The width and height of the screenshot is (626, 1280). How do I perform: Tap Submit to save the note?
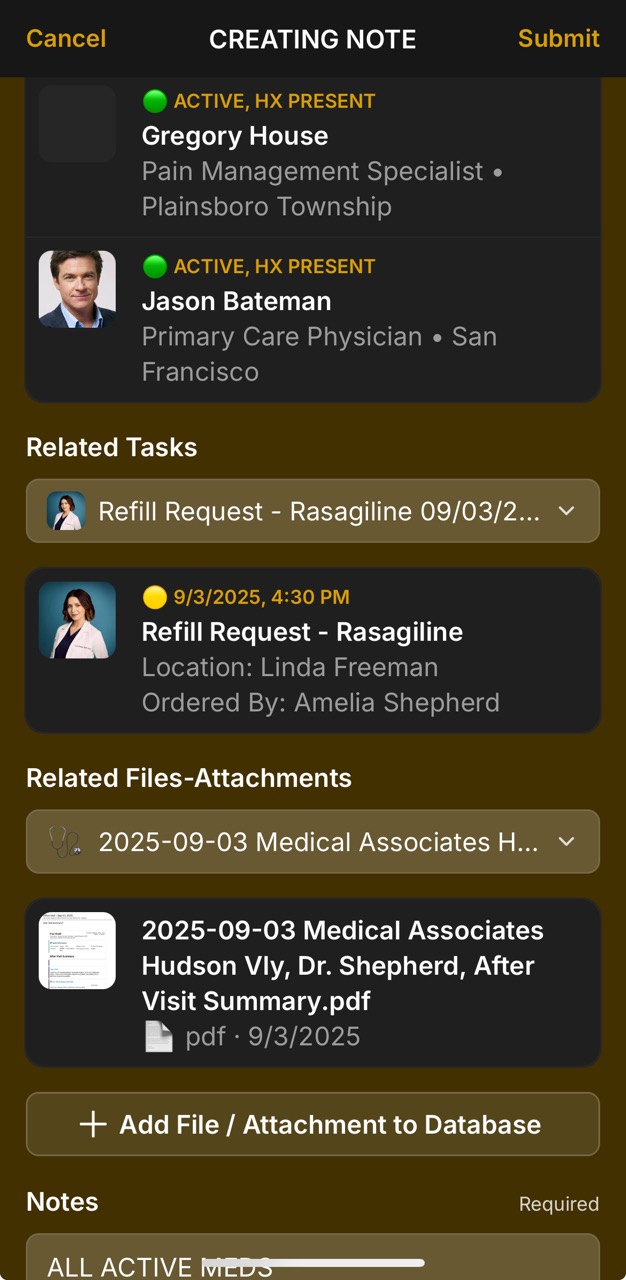pyautogui.click(x=558, y=39)
